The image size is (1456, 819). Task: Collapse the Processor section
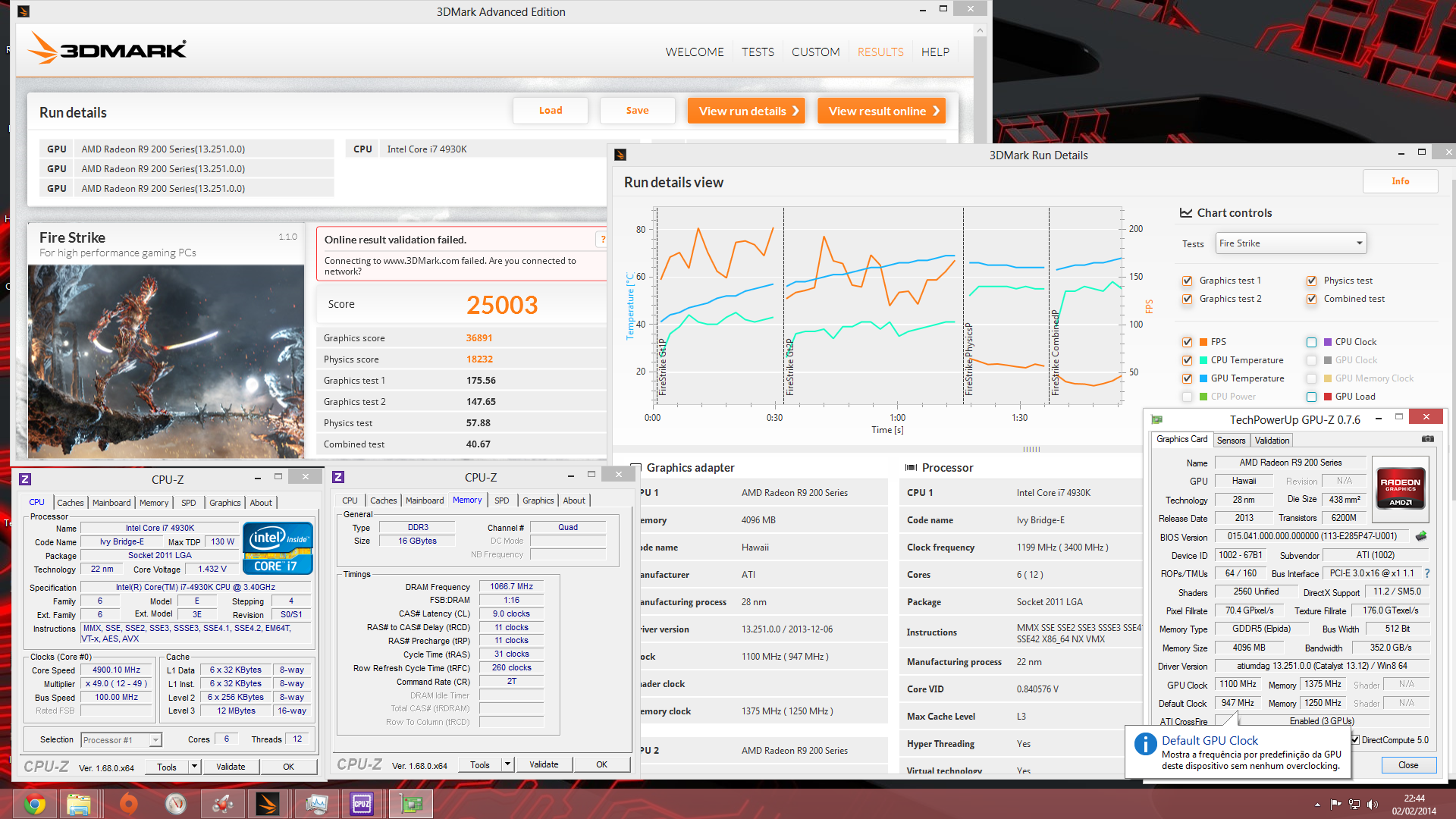[x=911, y=468]
